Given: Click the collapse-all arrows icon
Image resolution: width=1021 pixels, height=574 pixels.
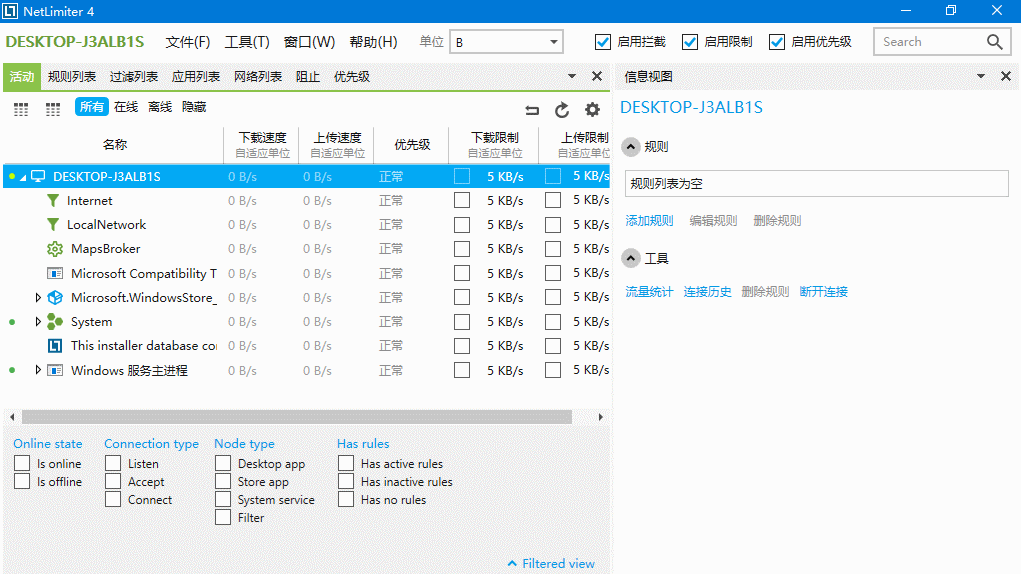Looking at the screenshot, I should [x=532, y=110].
